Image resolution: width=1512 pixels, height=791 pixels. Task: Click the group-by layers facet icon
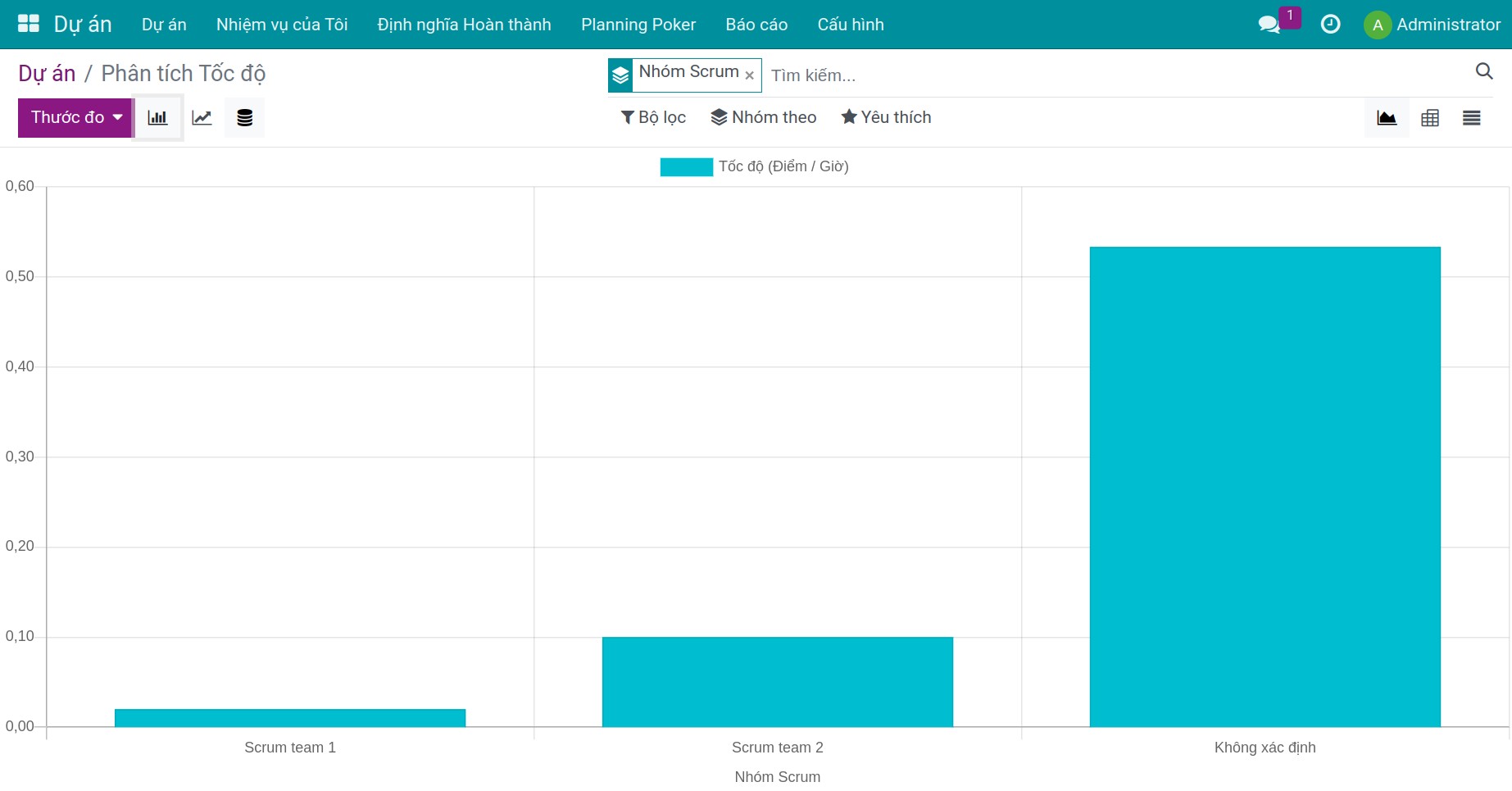click(x=620, y=75)
